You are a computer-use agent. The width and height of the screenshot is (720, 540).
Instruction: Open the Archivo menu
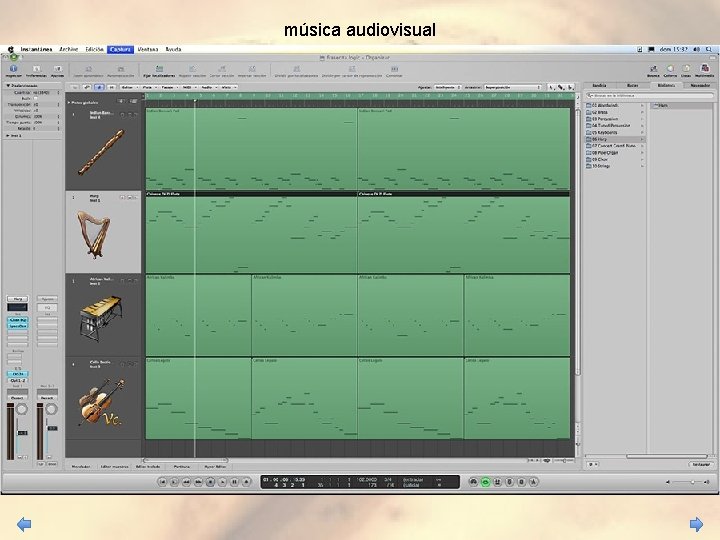(68, 49)
